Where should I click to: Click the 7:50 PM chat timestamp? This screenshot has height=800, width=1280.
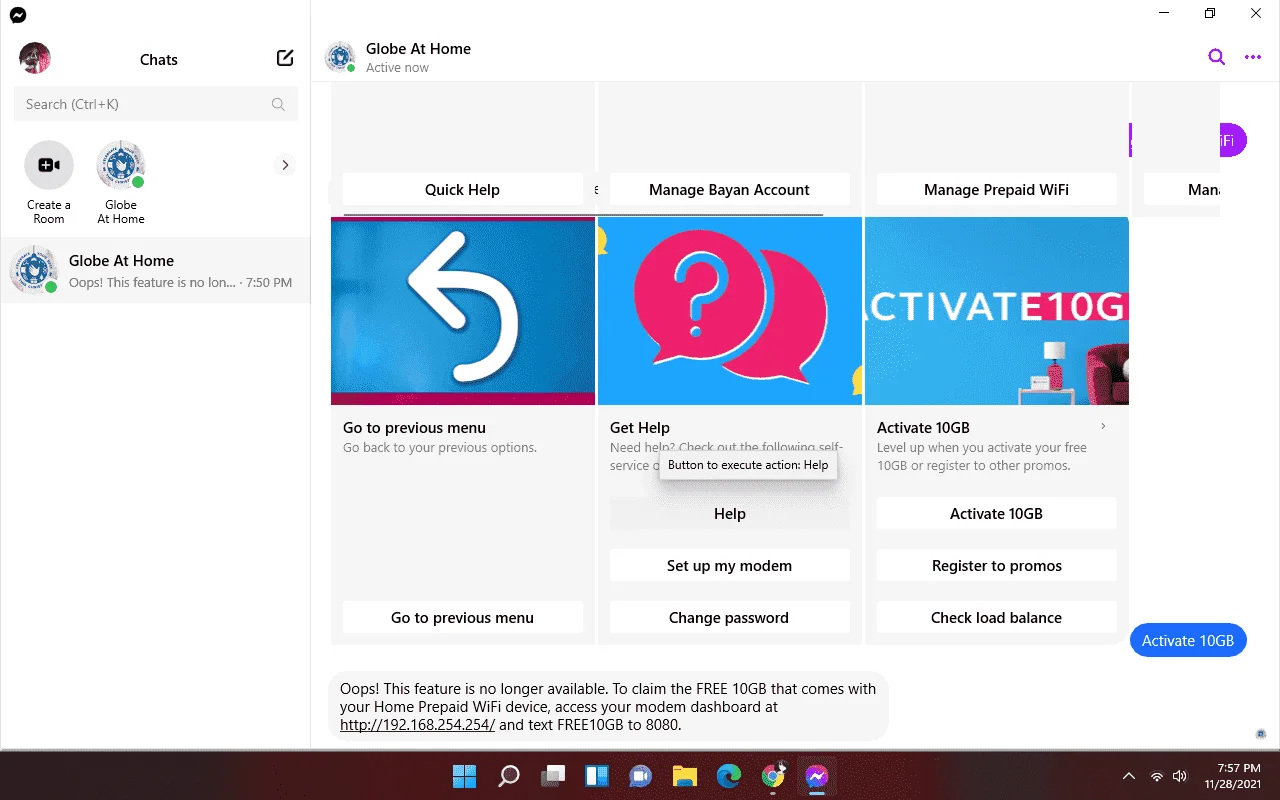(x=269, y=283)
